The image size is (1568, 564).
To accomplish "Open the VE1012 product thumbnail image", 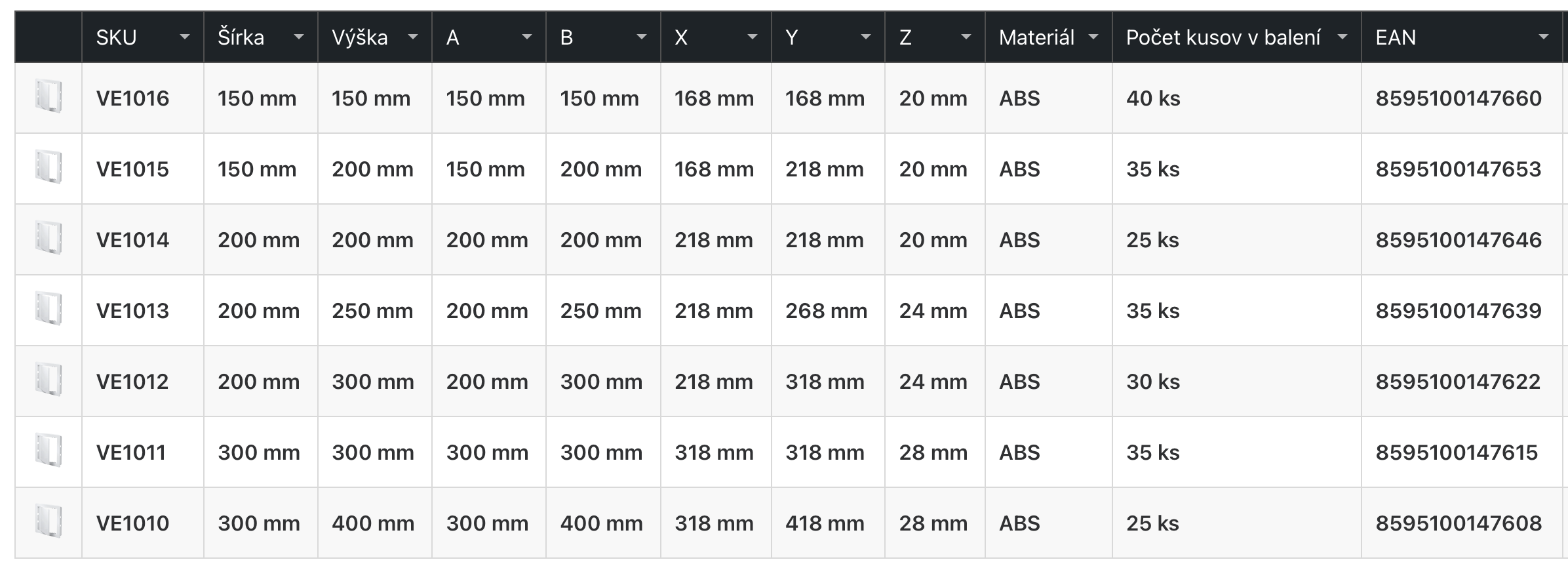I will coord(49,380).
